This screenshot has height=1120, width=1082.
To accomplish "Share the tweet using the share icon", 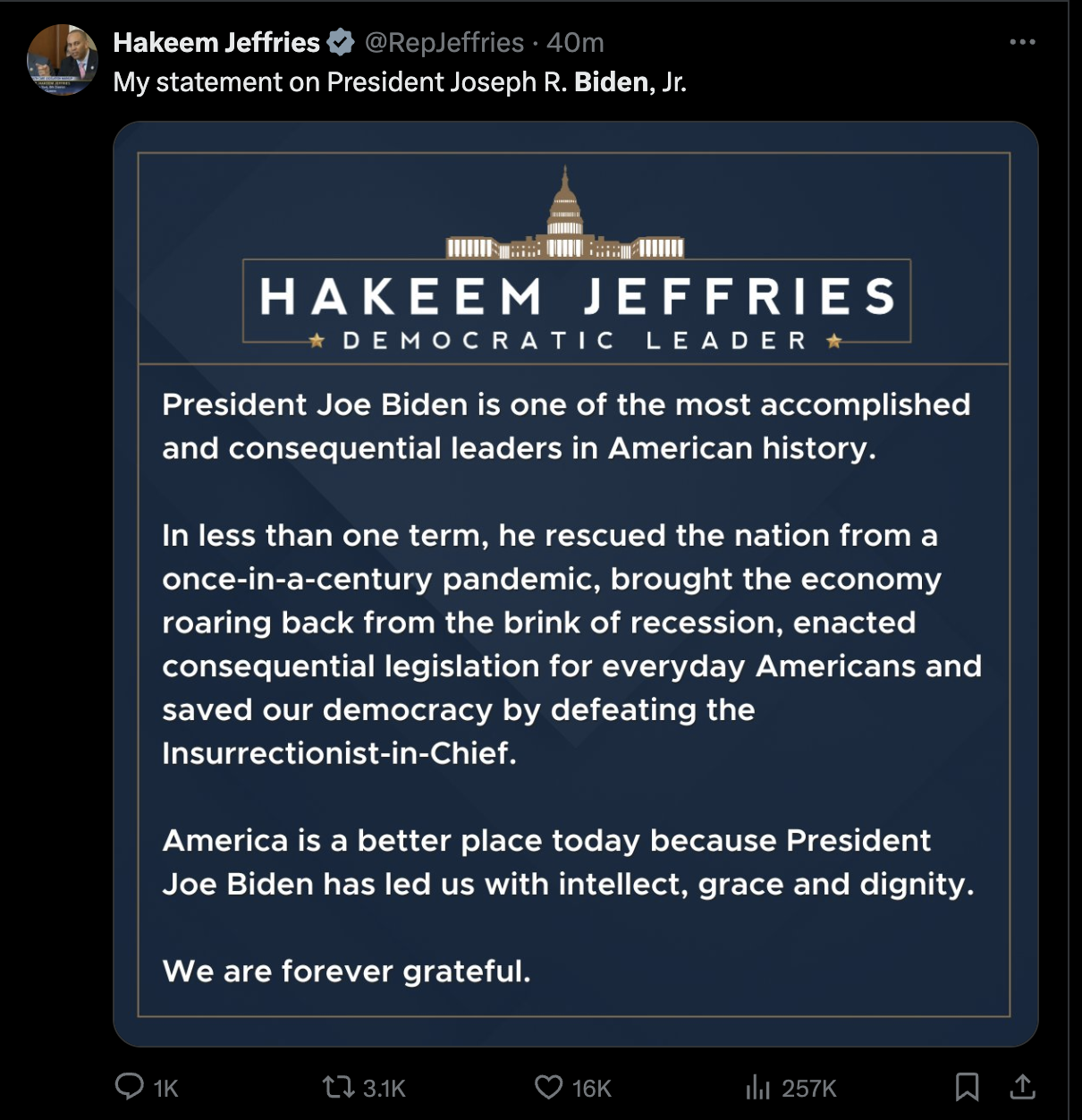I will (1025, 1088).
